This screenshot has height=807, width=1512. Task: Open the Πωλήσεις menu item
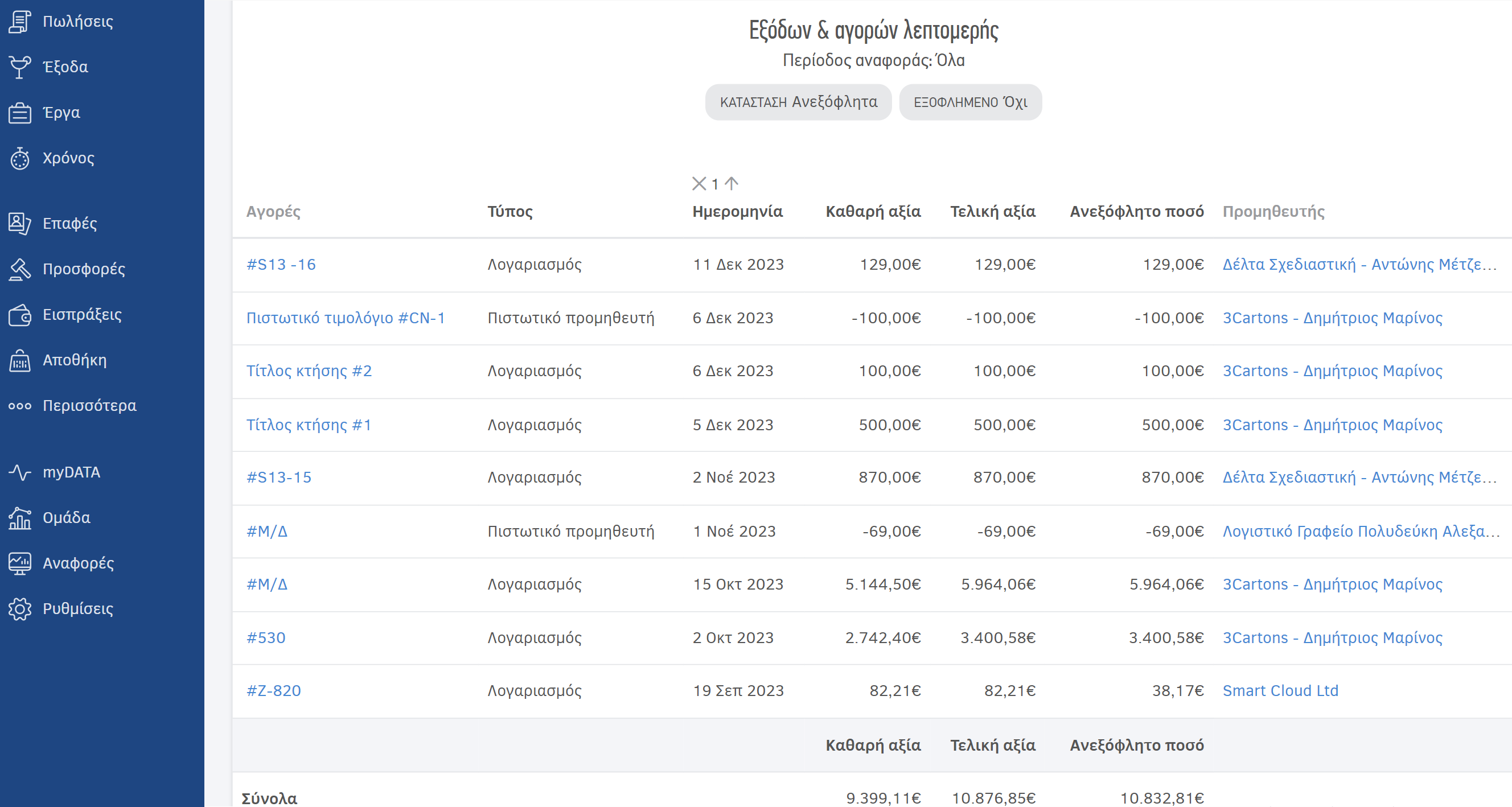77,22
